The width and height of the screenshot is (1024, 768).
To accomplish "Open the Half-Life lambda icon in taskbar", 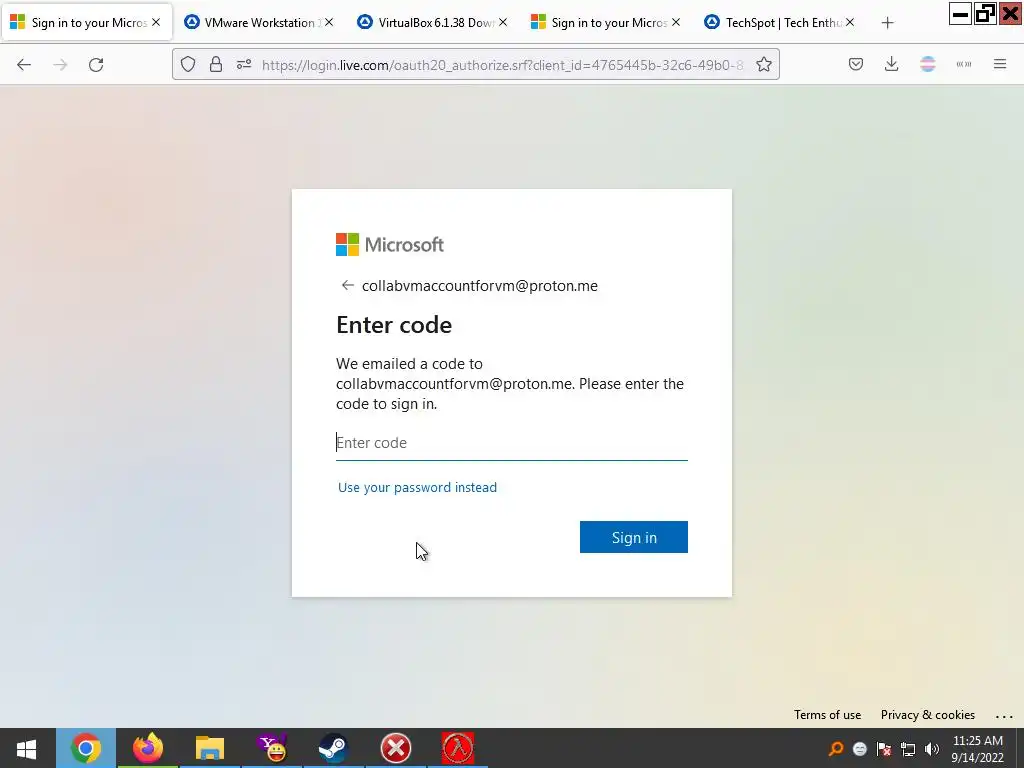I will tap(458, 748).
